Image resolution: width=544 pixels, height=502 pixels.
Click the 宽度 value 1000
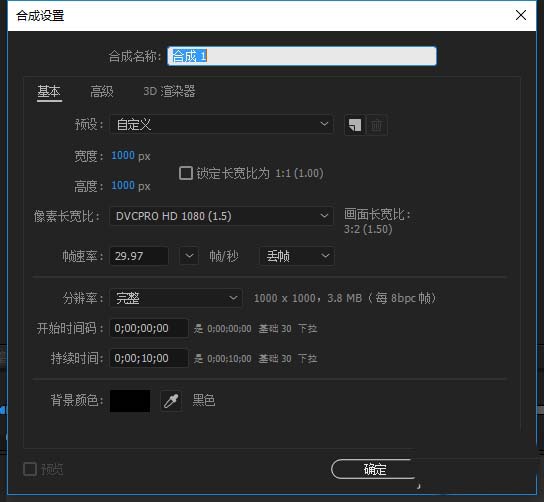click(x=123, y=155)
